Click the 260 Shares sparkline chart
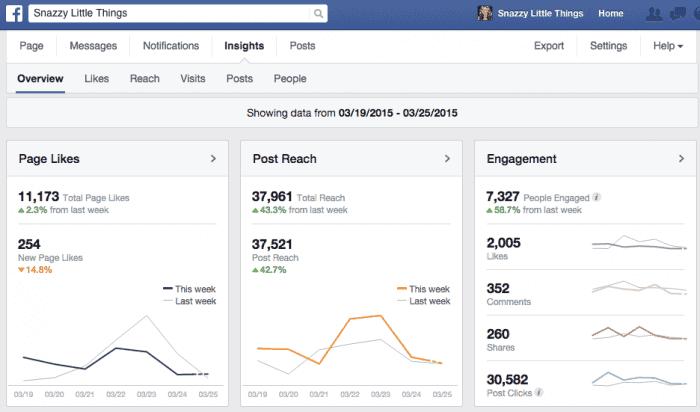 click(x=639, y=333)
